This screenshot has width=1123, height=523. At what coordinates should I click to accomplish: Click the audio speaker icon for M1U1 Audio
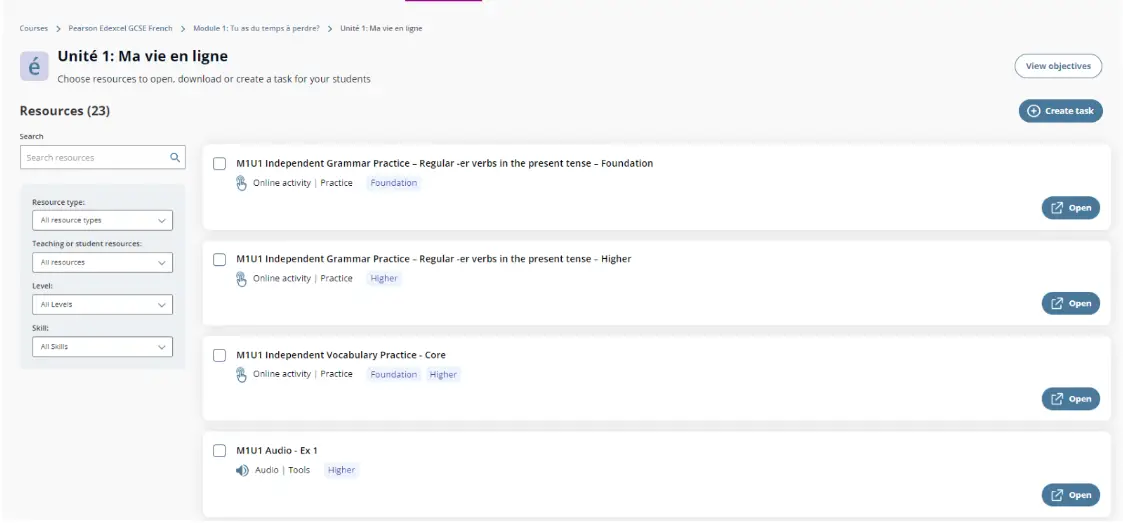[242, 470]
